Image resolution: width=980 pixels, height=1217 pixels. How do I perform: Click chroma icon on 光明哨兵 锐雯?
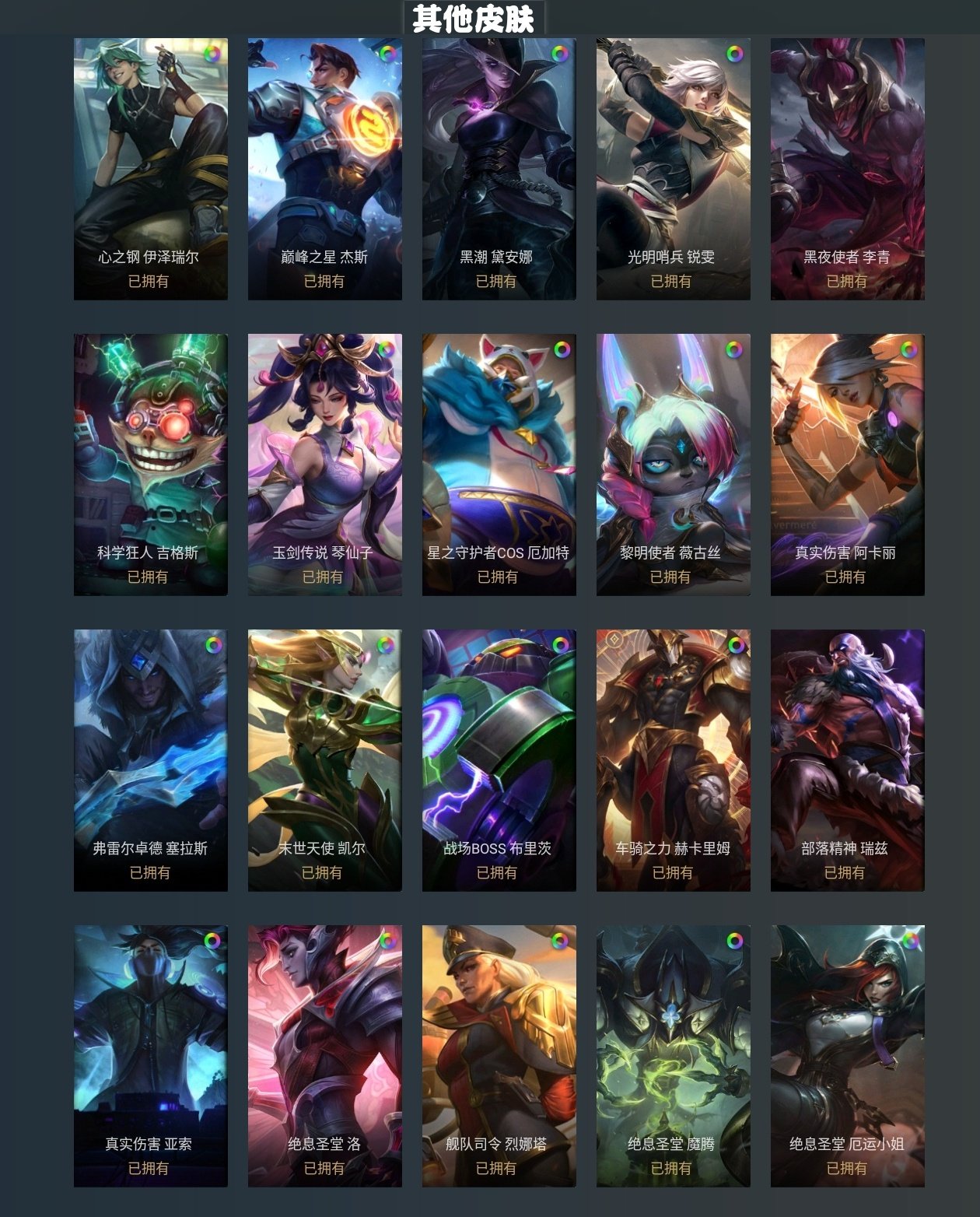[x=734, y=54]
